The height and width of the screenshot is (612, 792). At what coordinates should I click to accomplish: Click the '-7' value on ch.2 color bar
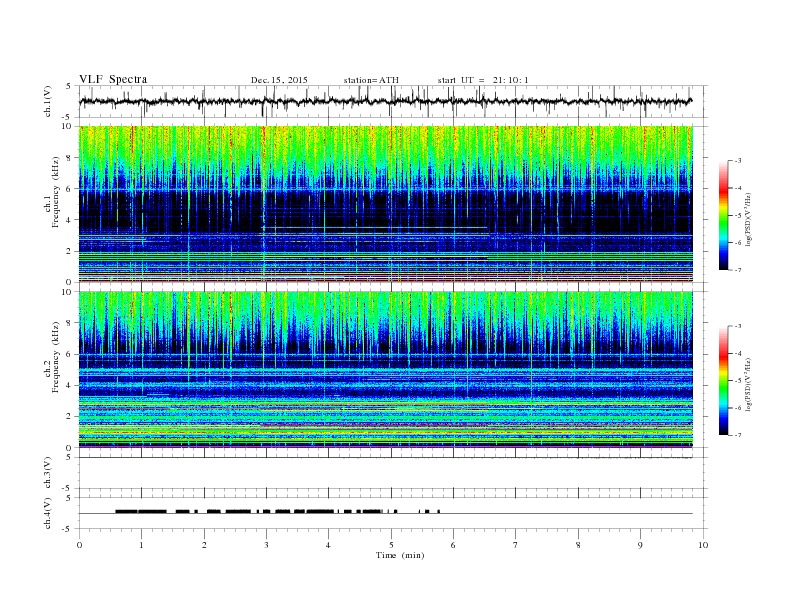tap(737, 435)
